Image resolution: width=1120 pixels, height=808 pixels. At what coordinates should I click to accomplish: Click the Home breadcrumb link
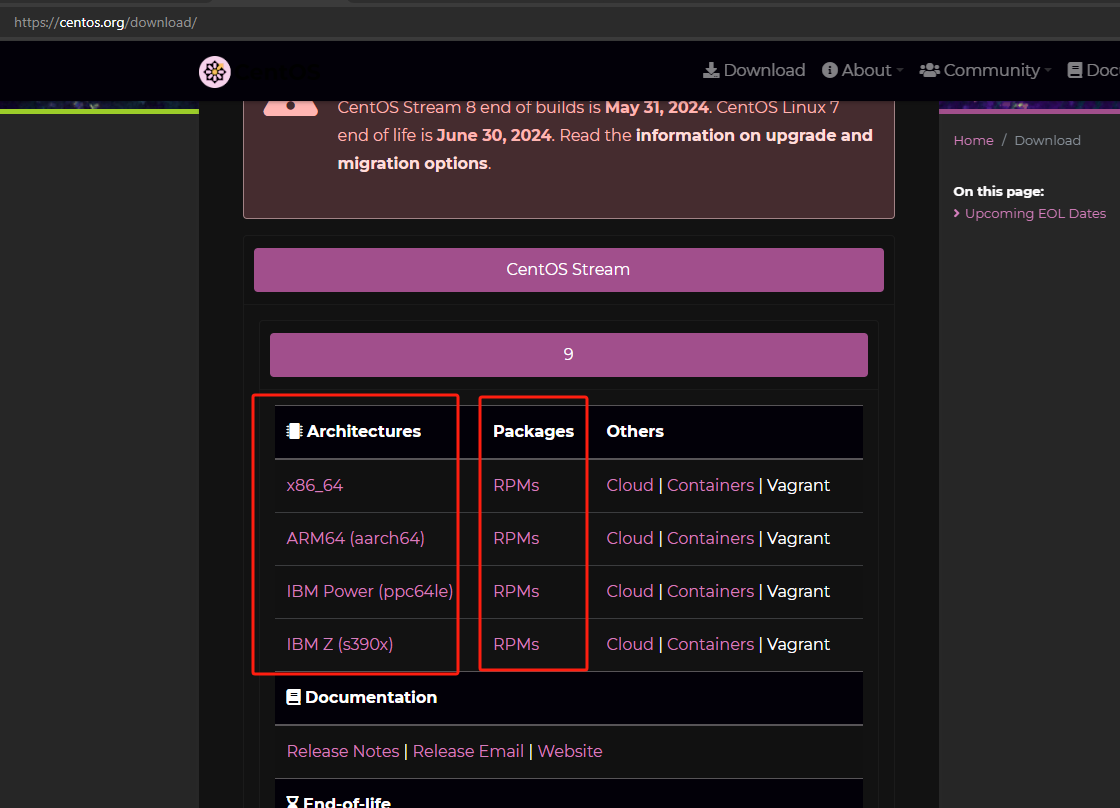pos(973,140)
